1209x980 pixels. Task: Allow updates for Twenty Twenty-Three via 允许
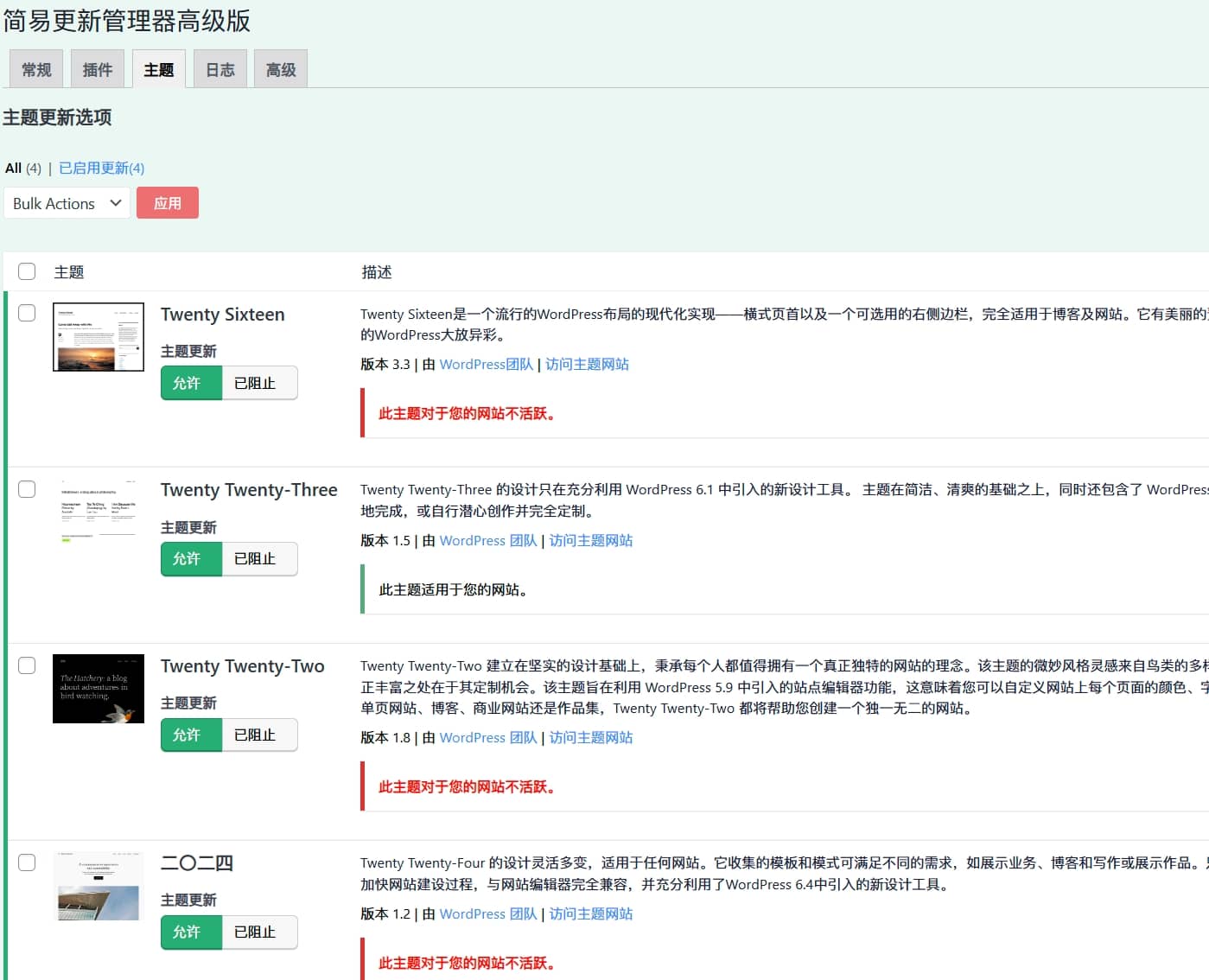[187, 559]
